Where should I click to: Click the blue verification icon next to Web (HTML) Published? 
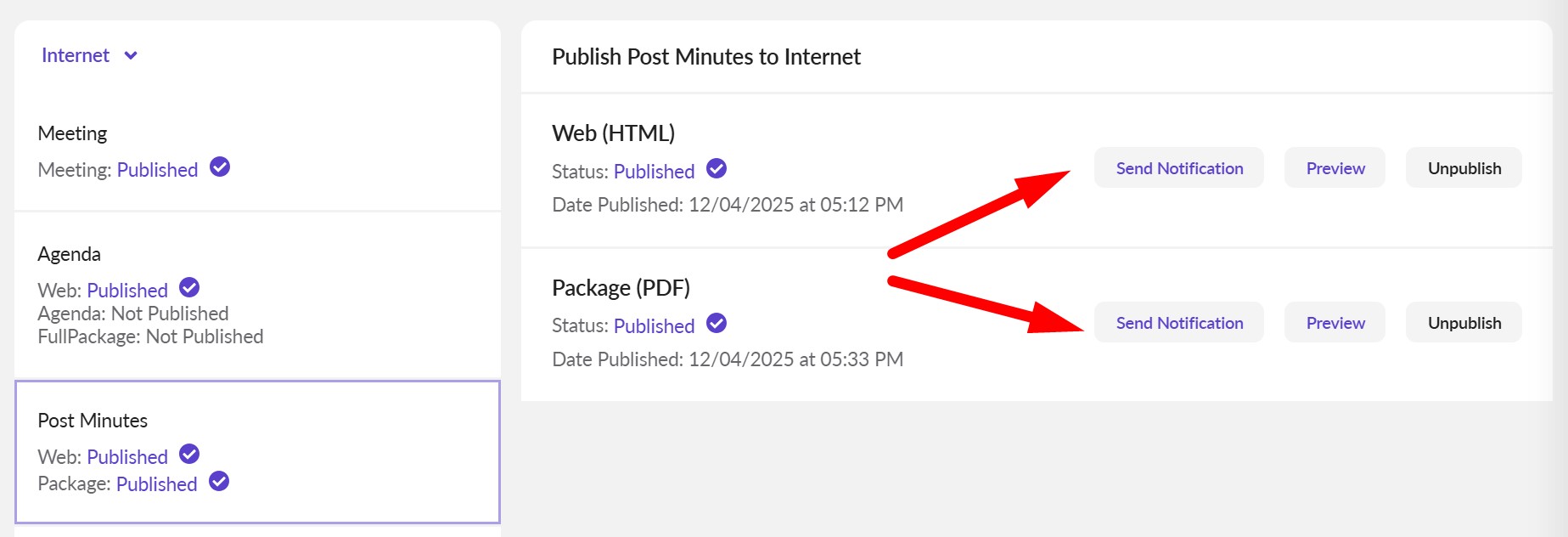pyautogui.click(x=716, y=169)
